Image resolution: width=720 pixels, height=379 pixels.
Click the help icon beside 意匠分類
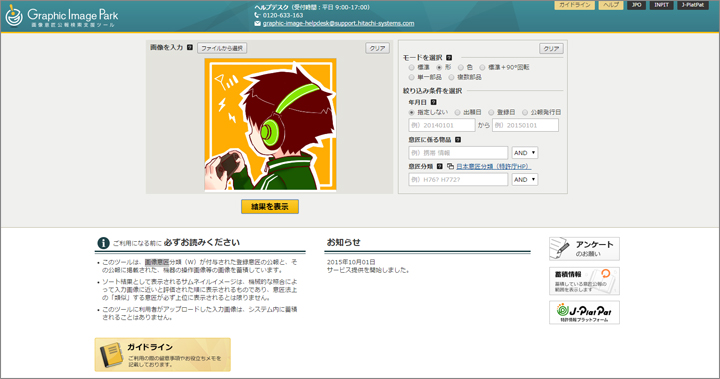(x=439, y=166)
